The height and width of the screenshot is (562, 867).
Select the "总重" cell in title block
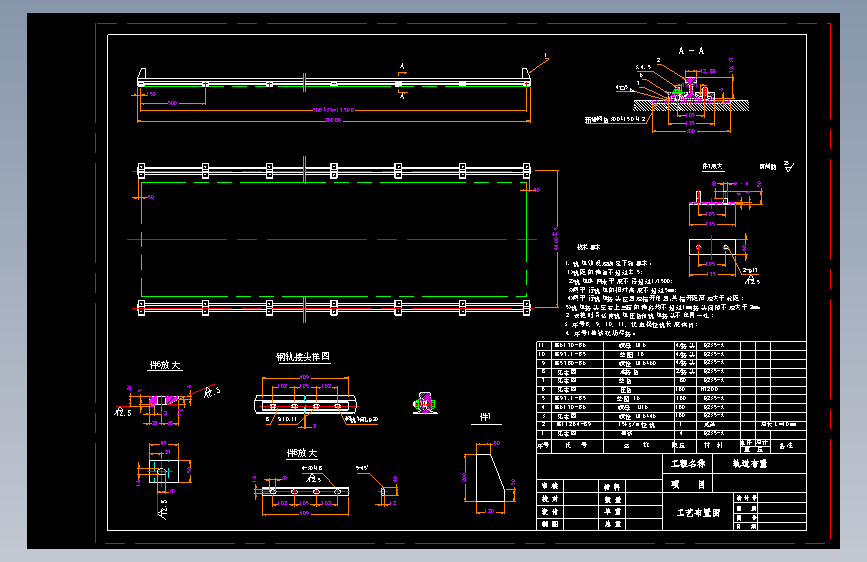point(612,524)
